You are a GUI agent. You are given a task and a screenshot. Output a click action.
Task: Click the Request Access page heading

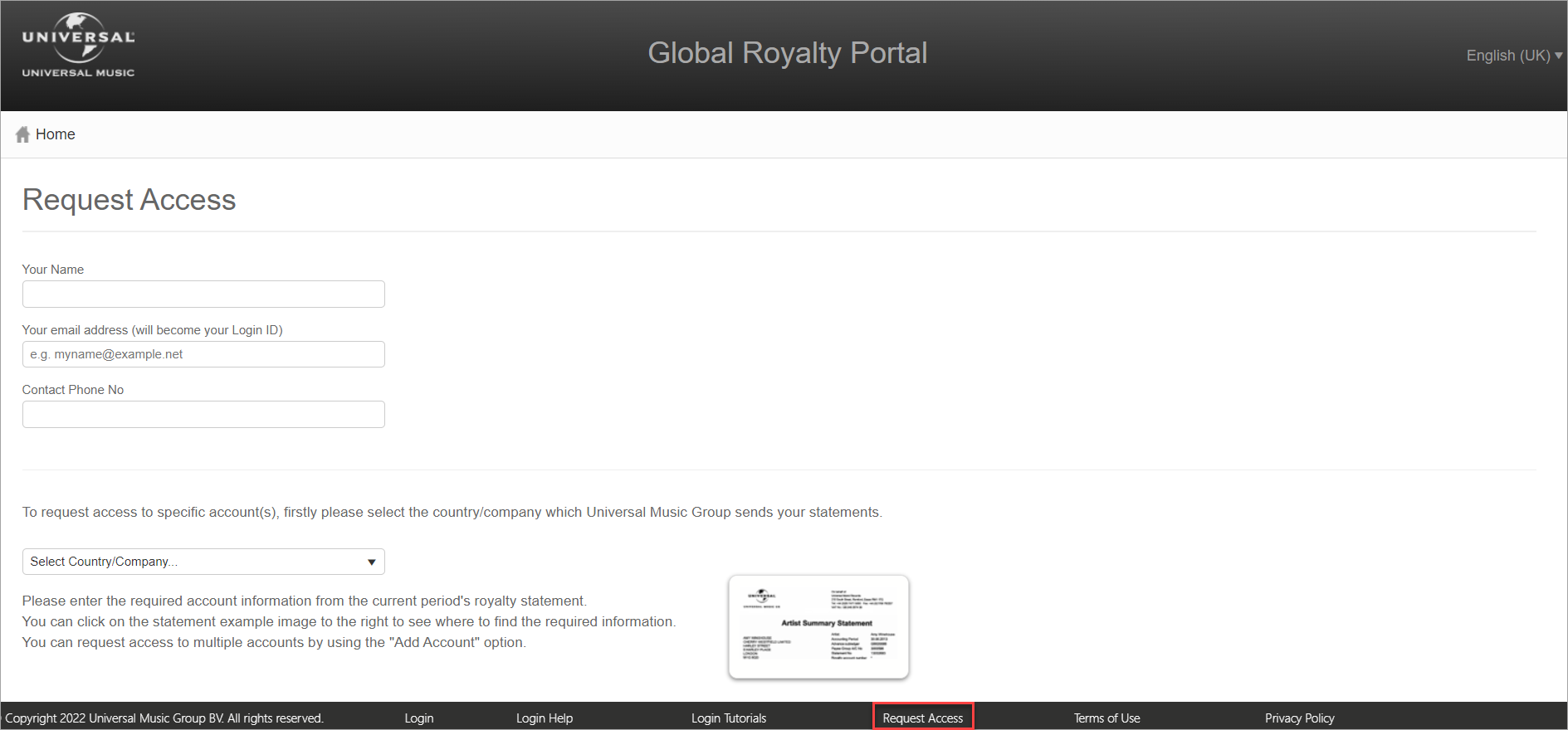[x=129, y=200]
